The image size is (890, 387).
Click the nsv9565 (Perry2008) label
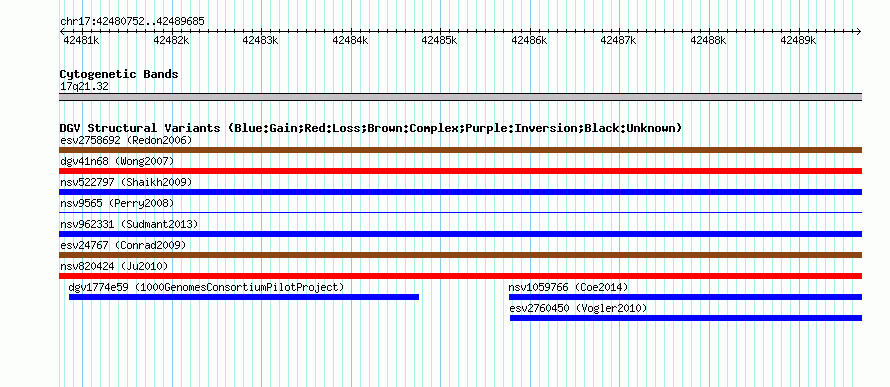point(117,203)
